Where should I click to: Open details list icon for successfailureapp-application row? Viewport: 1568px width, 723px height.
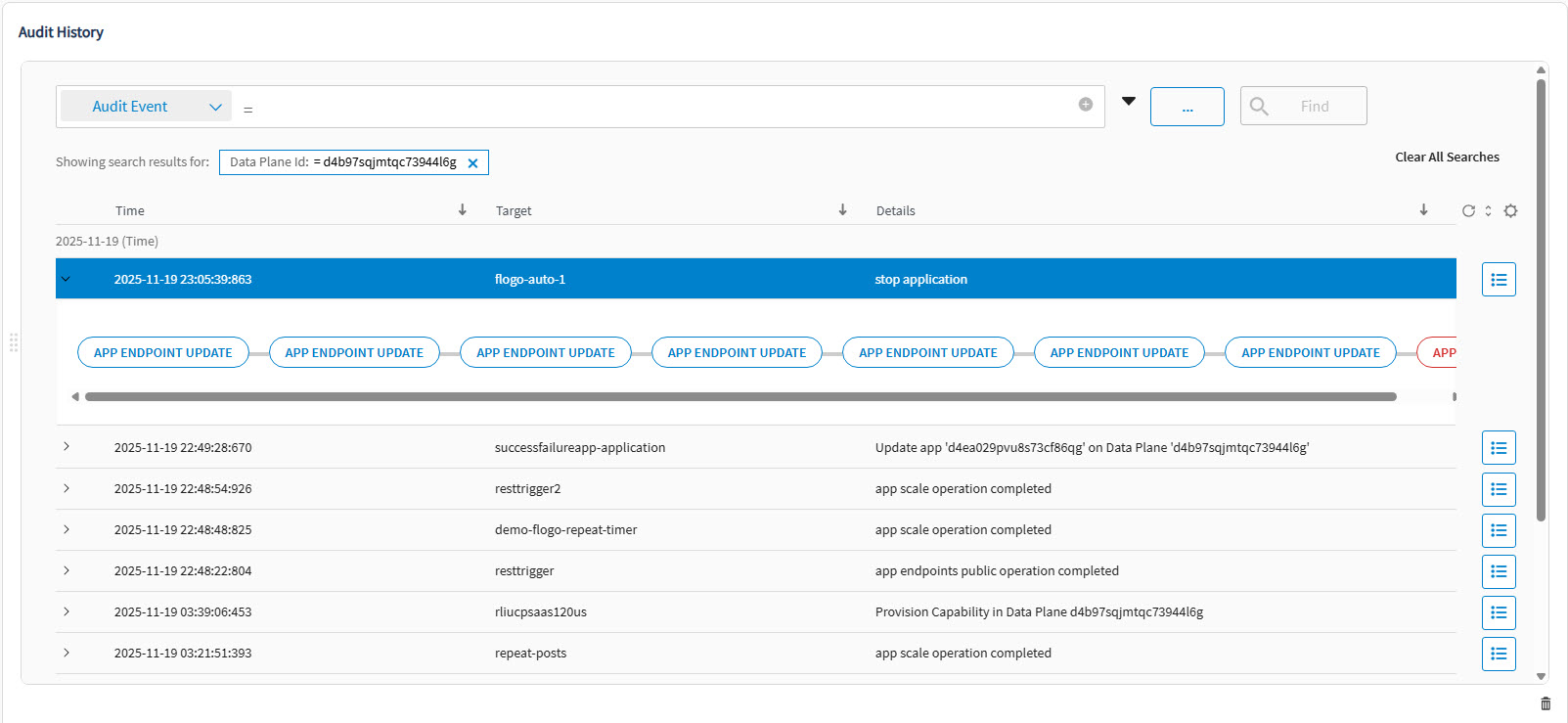coord(1498,448)
